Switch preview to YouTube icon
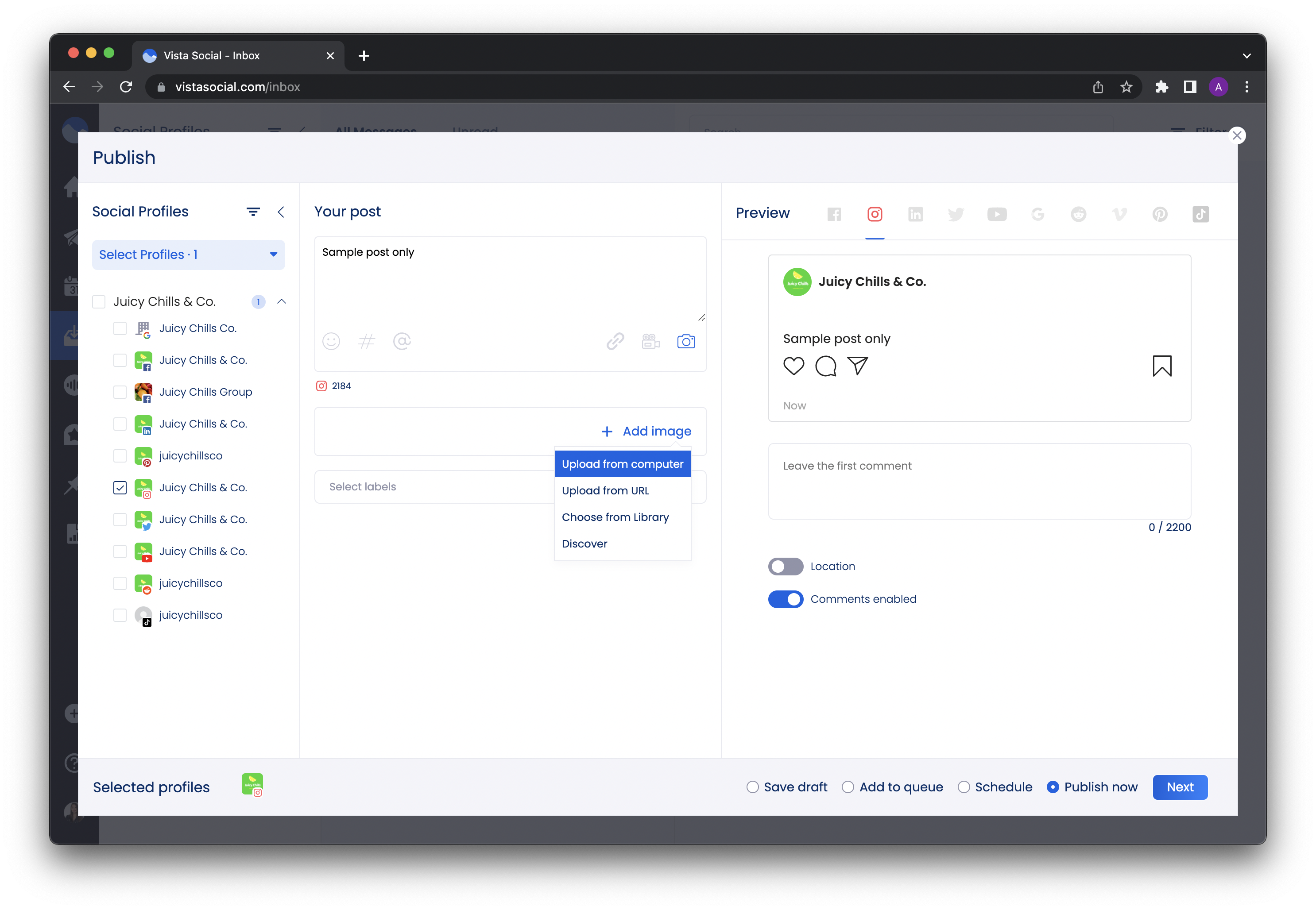Viewport: 1316px width, 910px height. pyautogui.click(x=997, y=214)
